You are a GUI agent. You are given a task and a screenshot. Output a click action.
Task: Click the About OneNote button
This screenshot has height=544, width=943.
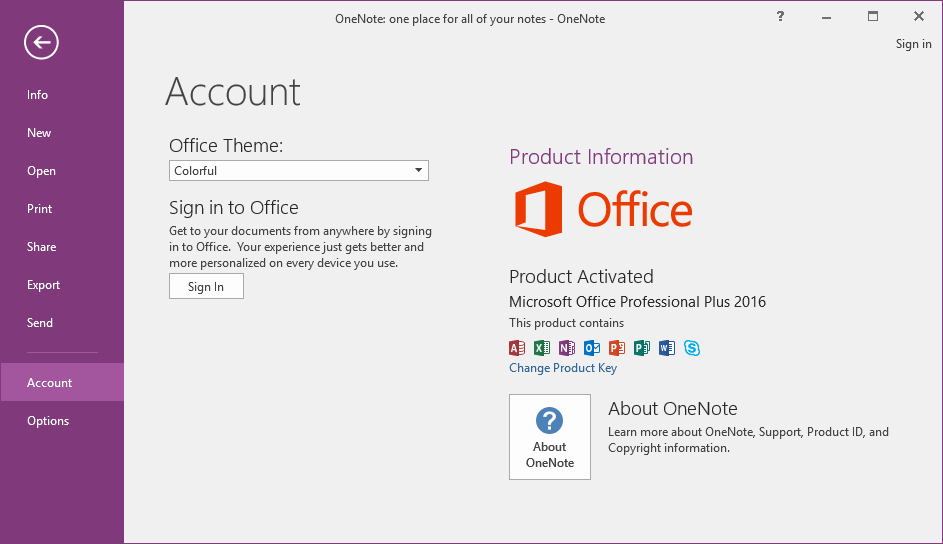pos(550,437)
